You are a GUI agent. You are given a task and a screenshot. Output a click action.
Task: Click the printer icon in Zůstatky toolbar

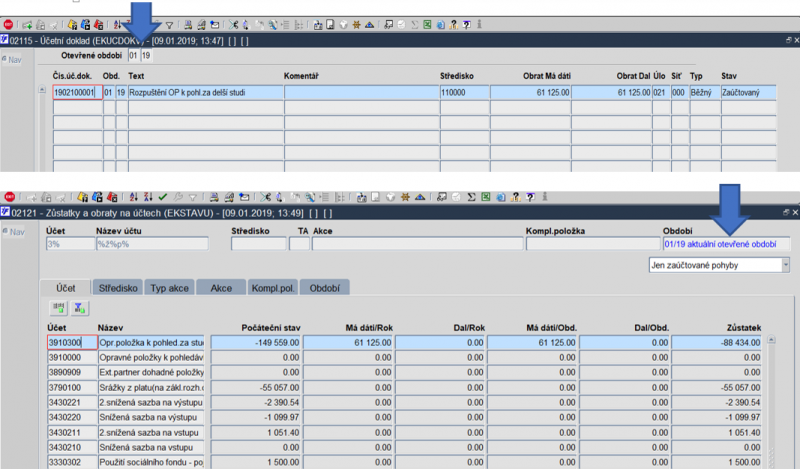click(x=214, y=197)
